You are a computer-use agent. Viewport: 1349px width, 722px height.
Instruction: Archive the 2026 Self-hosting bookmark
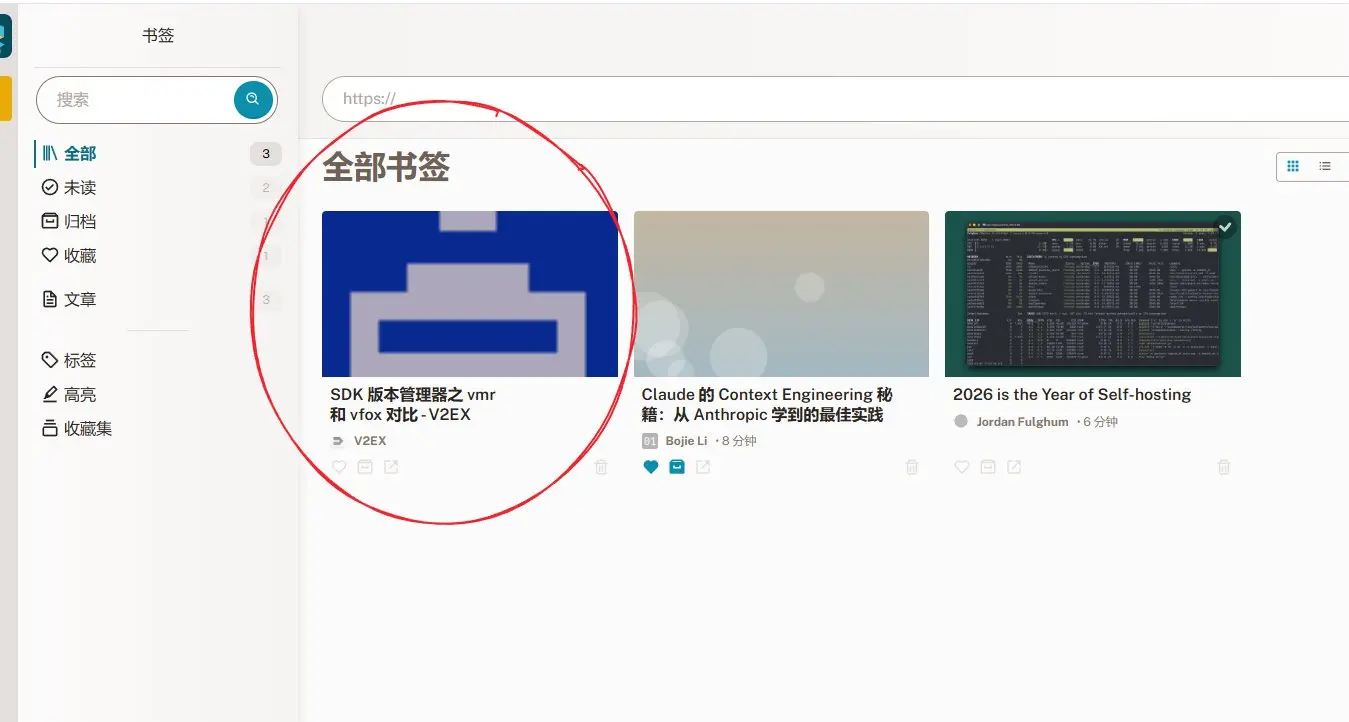pos(988,467)
